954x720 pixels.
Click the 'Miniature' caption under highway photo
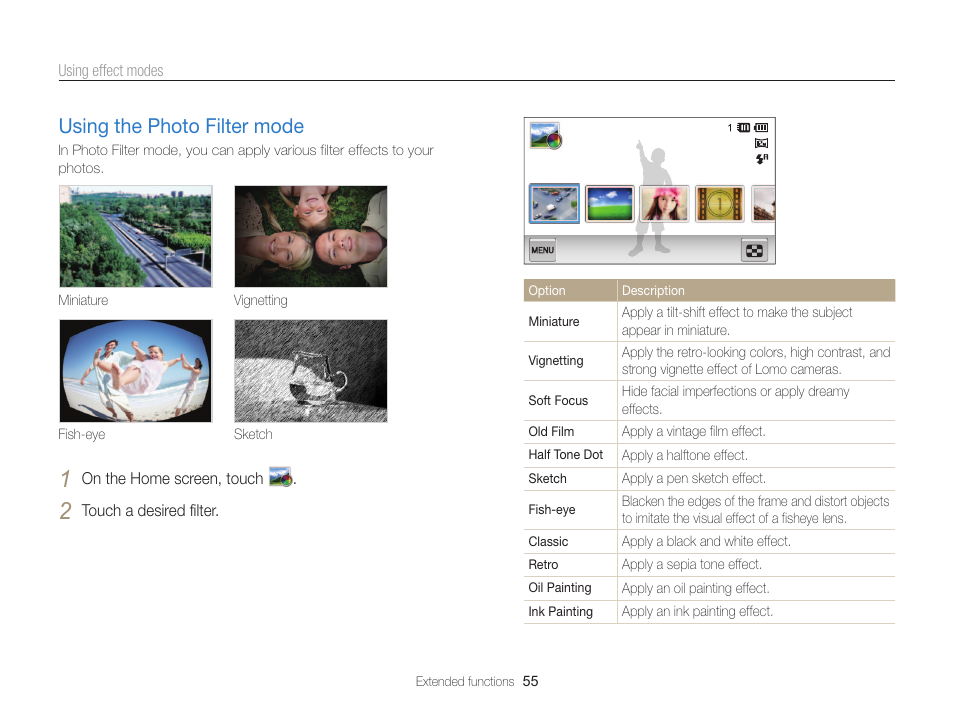pyautogui.click(x=83, y=300)
